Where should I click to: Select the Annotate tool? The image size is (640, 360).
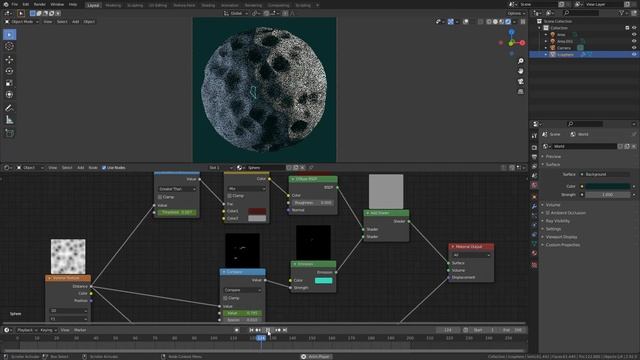coord(9,108)
